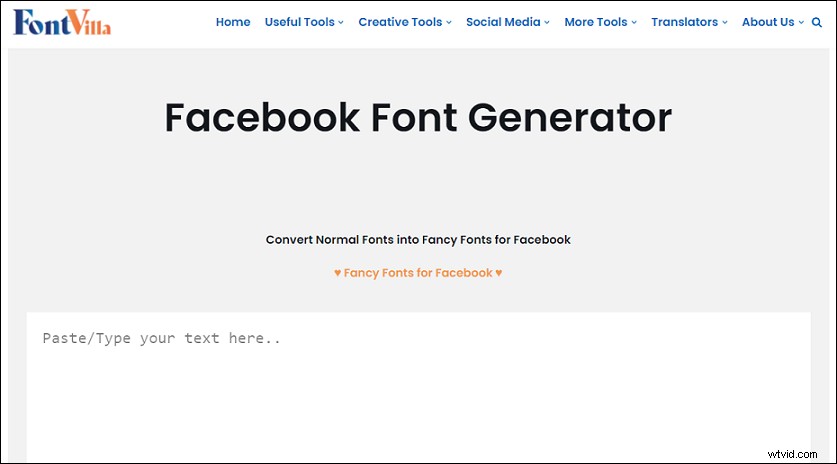The image size is (837, 464).
Task: Expand the Translators chevron arrow
Action: (x=724, y=22)
